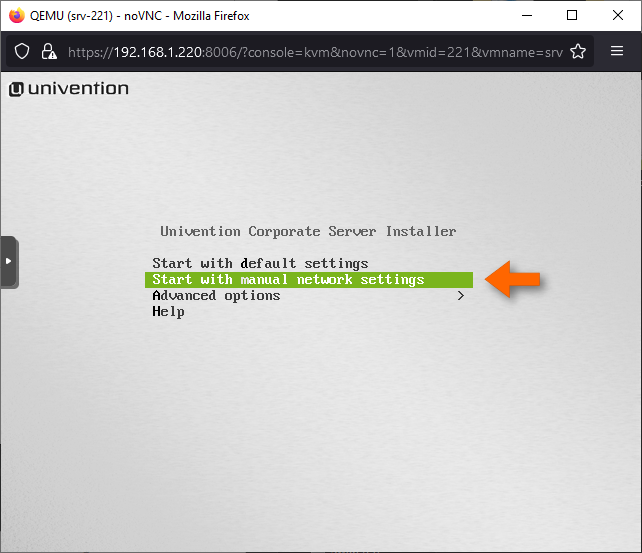The height and width of the screenshot is (553, 642).
Task: Click the tracking protection shield icon
Action: tap(22, 52)
